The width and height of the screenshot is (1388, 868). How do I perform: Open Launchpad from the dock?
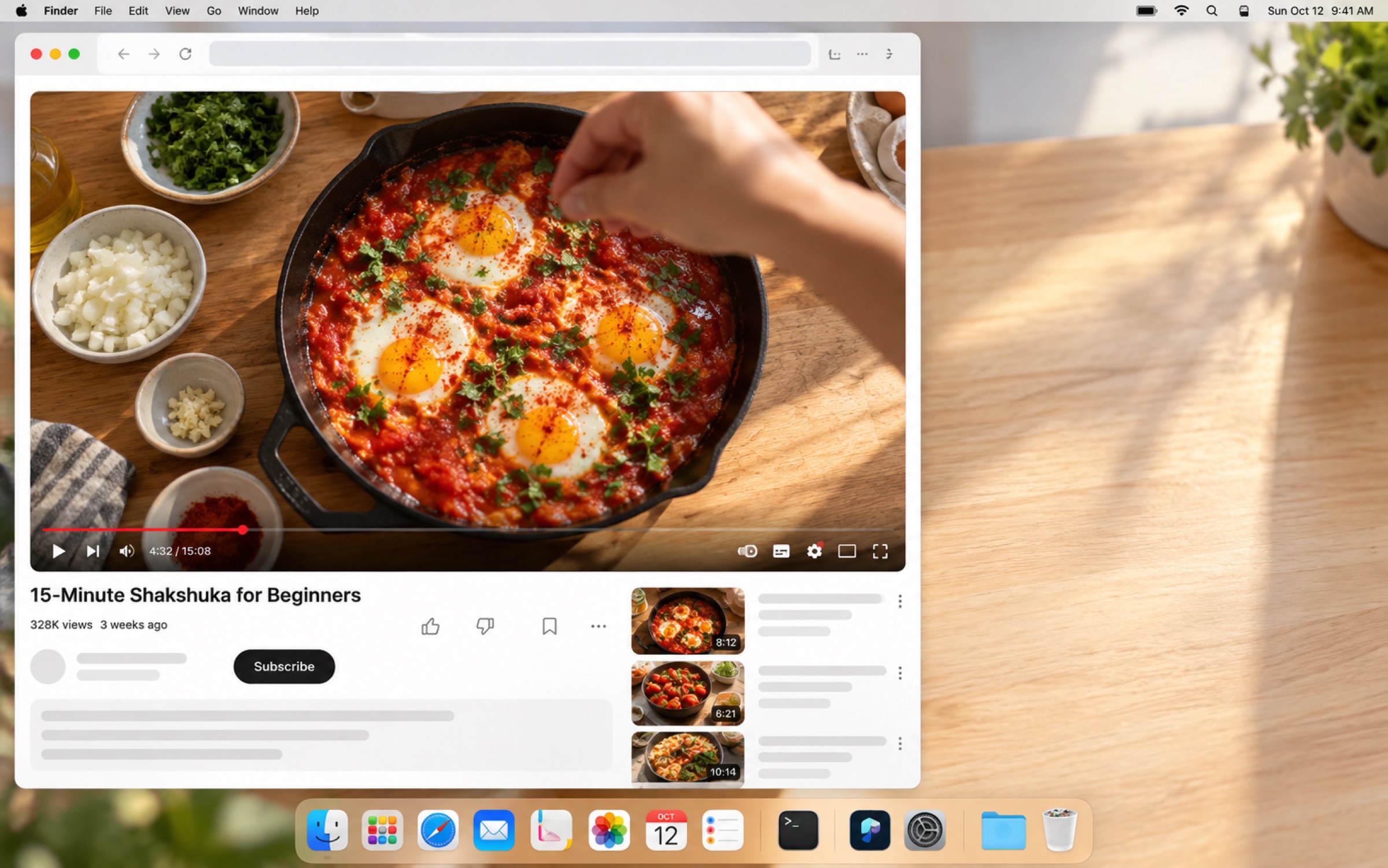coord(382,830)
